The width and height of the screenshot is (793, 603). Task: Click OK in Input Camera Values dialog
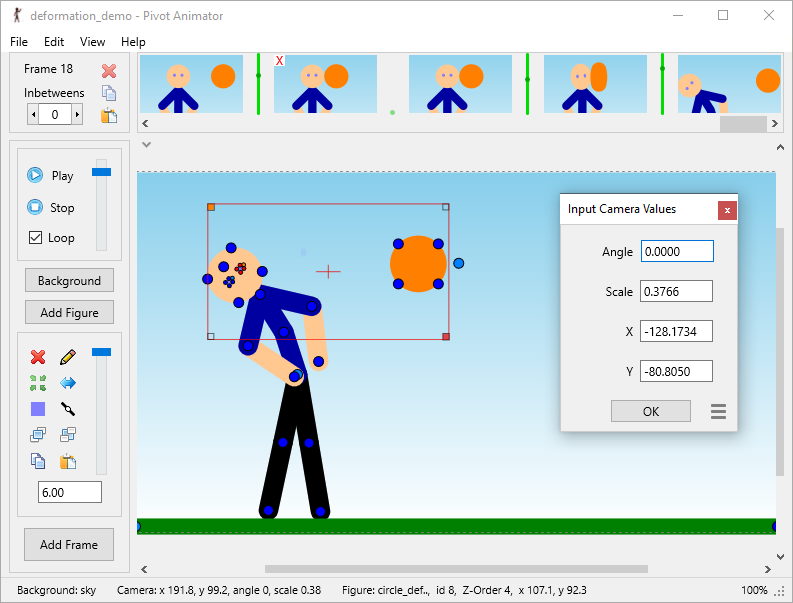click(651, 411)
